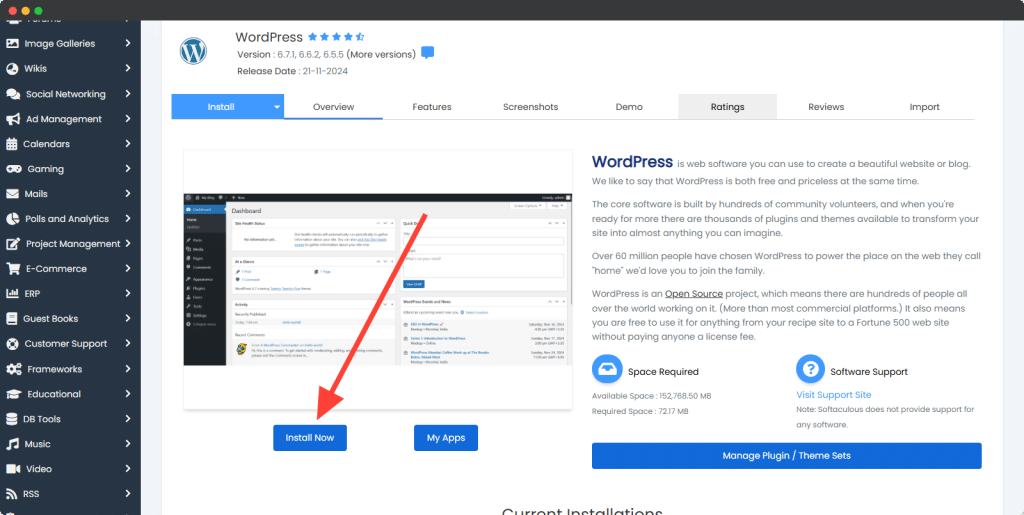
Task: Switch to the Overview tab
Action: (333, 107)
